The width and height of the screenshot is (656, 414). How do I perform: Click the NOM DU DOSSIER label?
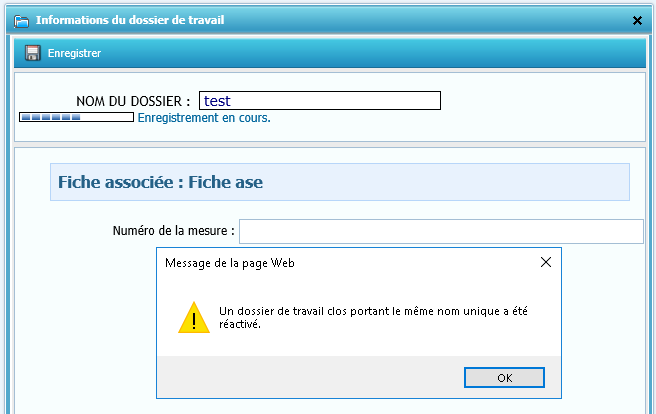tap(133, 101)
